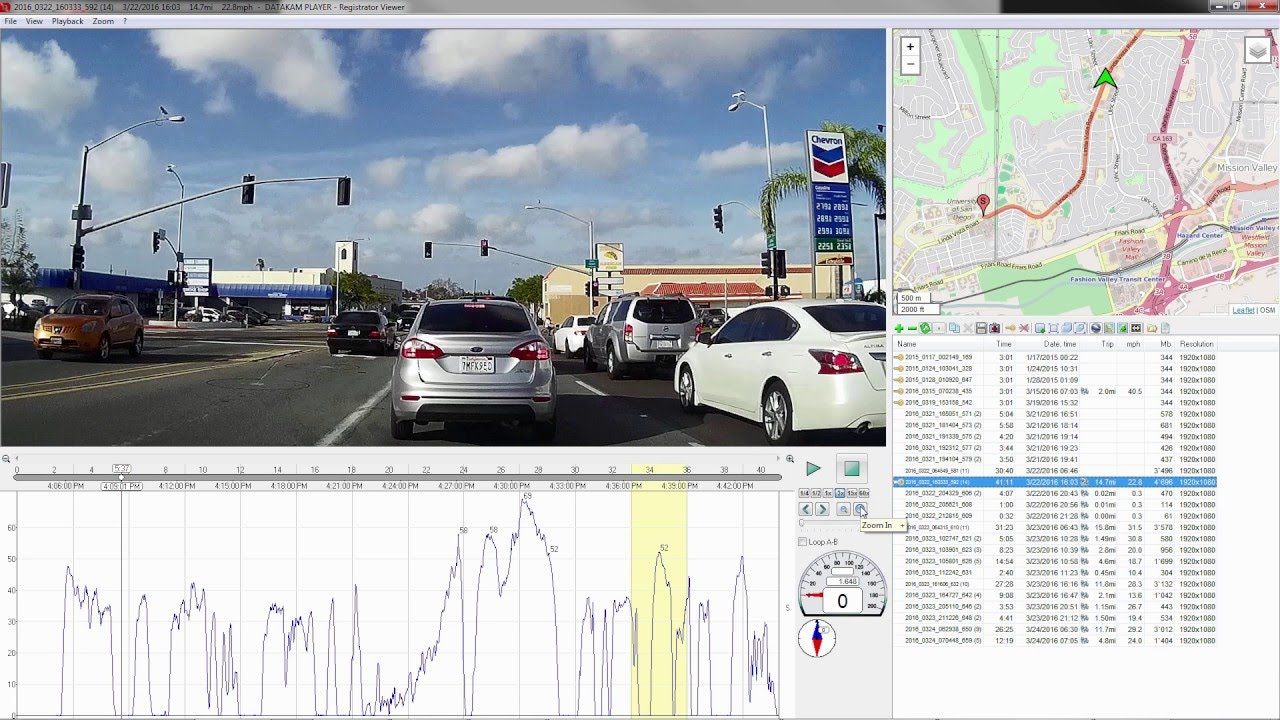
Task: Click the copy files icon in list toolbar
Action: coord(954,328)
